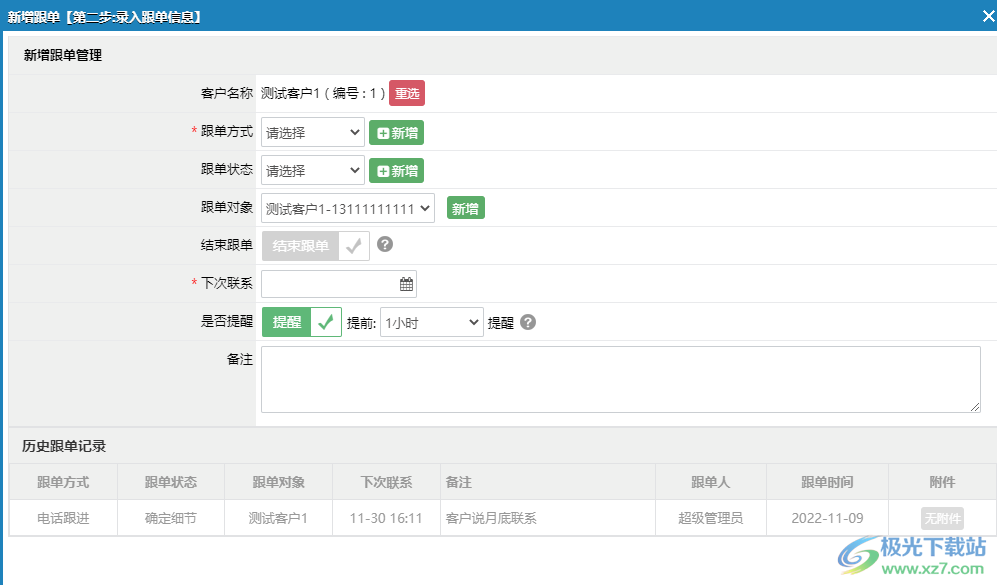The height and width of the screenshot is (585, 997).
Task: Open the 提前 1小时 dropdown
Action: pos(432,322)
